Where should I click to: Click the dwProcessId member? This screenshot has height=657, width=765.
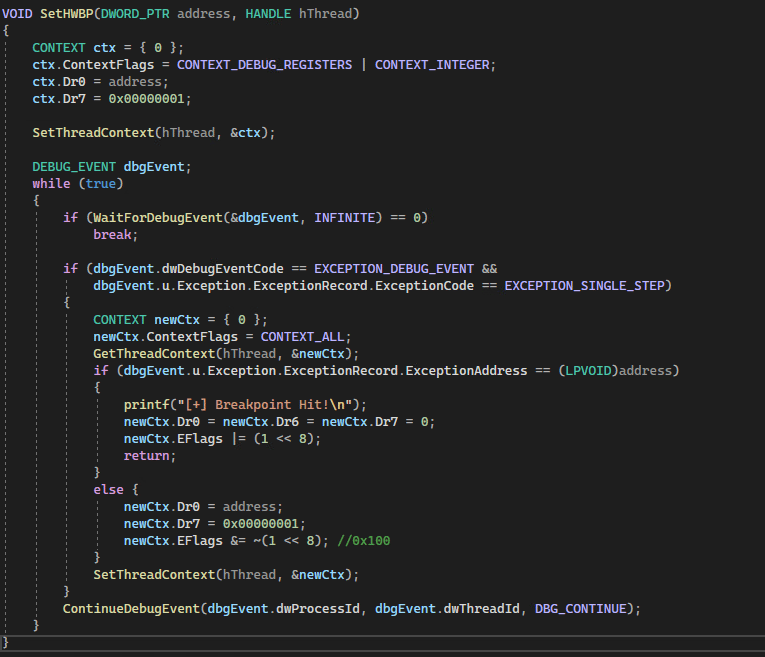[x=318, y=609]
